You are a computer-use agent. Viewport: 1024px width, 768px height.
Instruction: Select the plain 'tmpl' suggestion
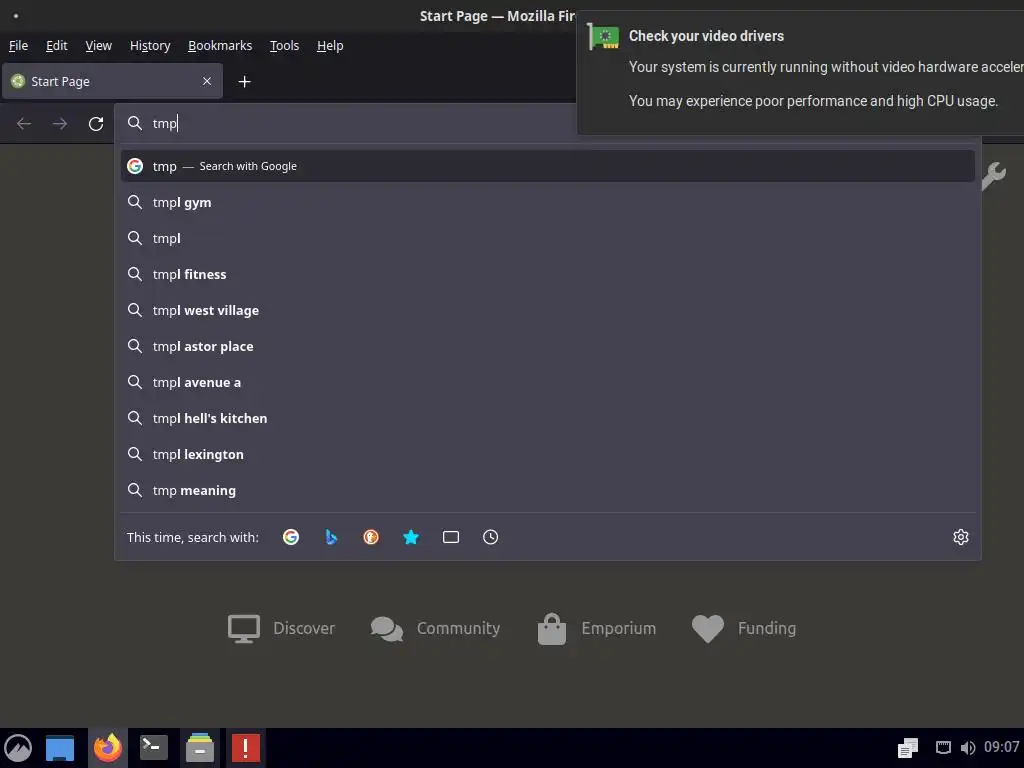click(x=548, y=238)
